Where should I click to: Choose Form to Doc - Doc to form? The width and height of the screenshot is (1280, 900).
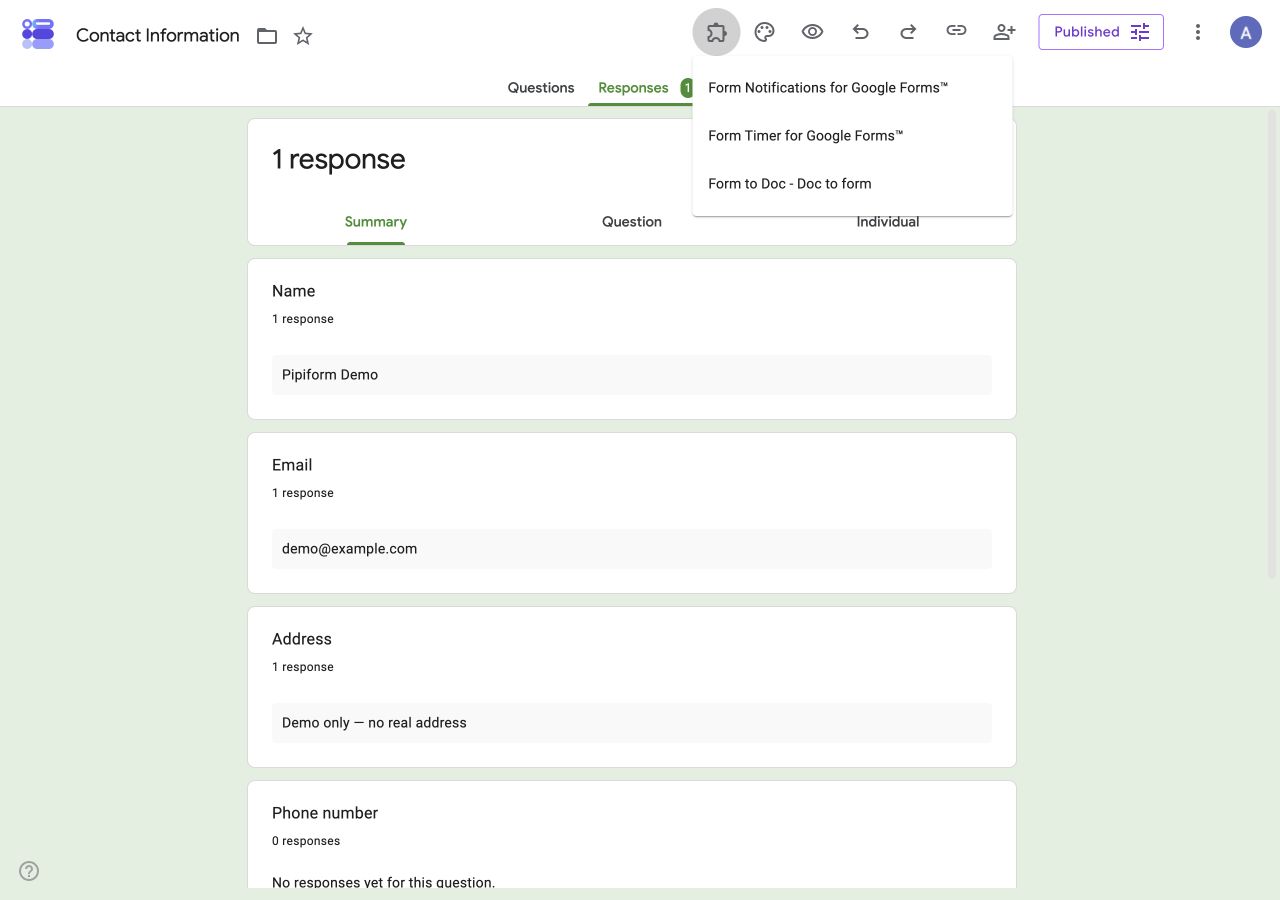pyautogui.click(x=852, y=184)
